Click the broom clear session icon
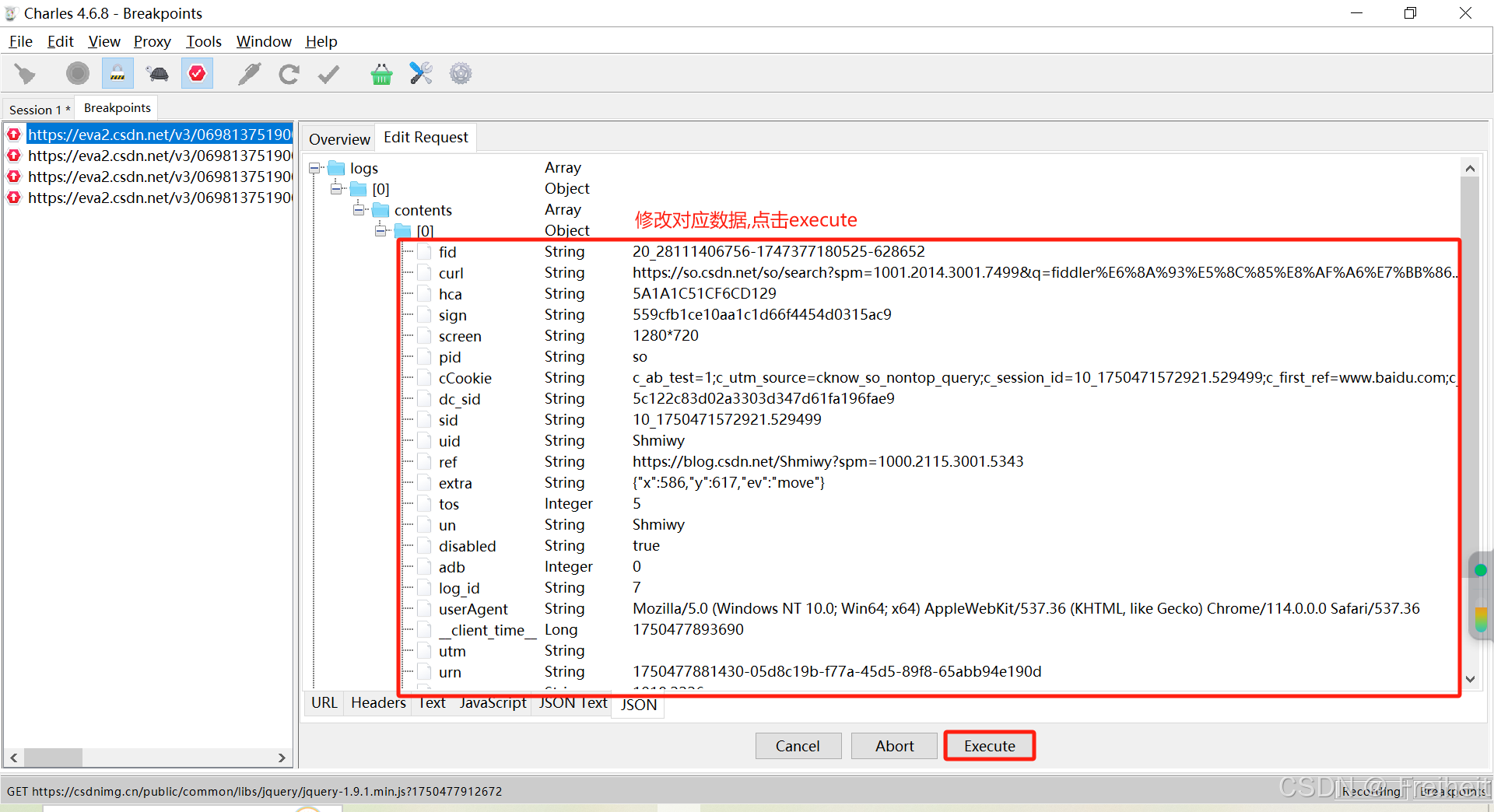1494x812 pixels. click(x=25, y=74)
